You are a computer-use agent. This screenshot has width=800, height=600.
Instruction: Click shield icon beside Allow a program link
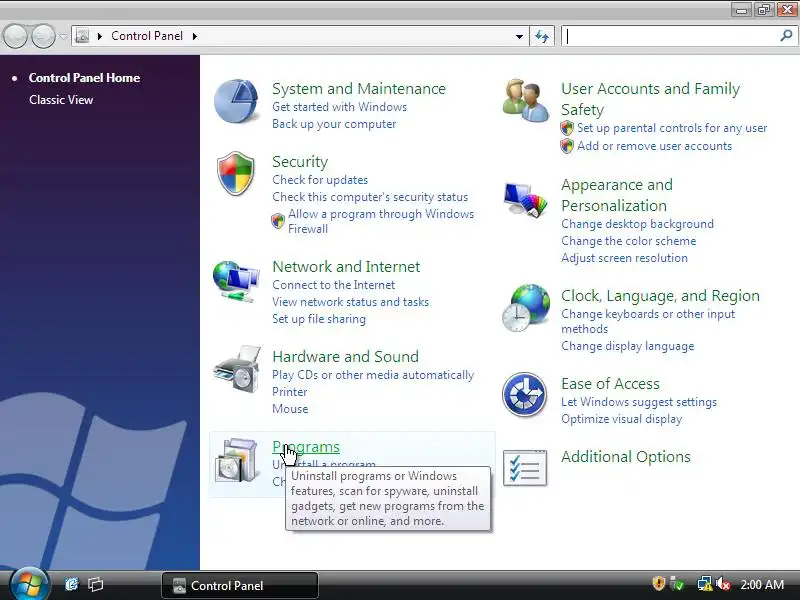(278, 221)
